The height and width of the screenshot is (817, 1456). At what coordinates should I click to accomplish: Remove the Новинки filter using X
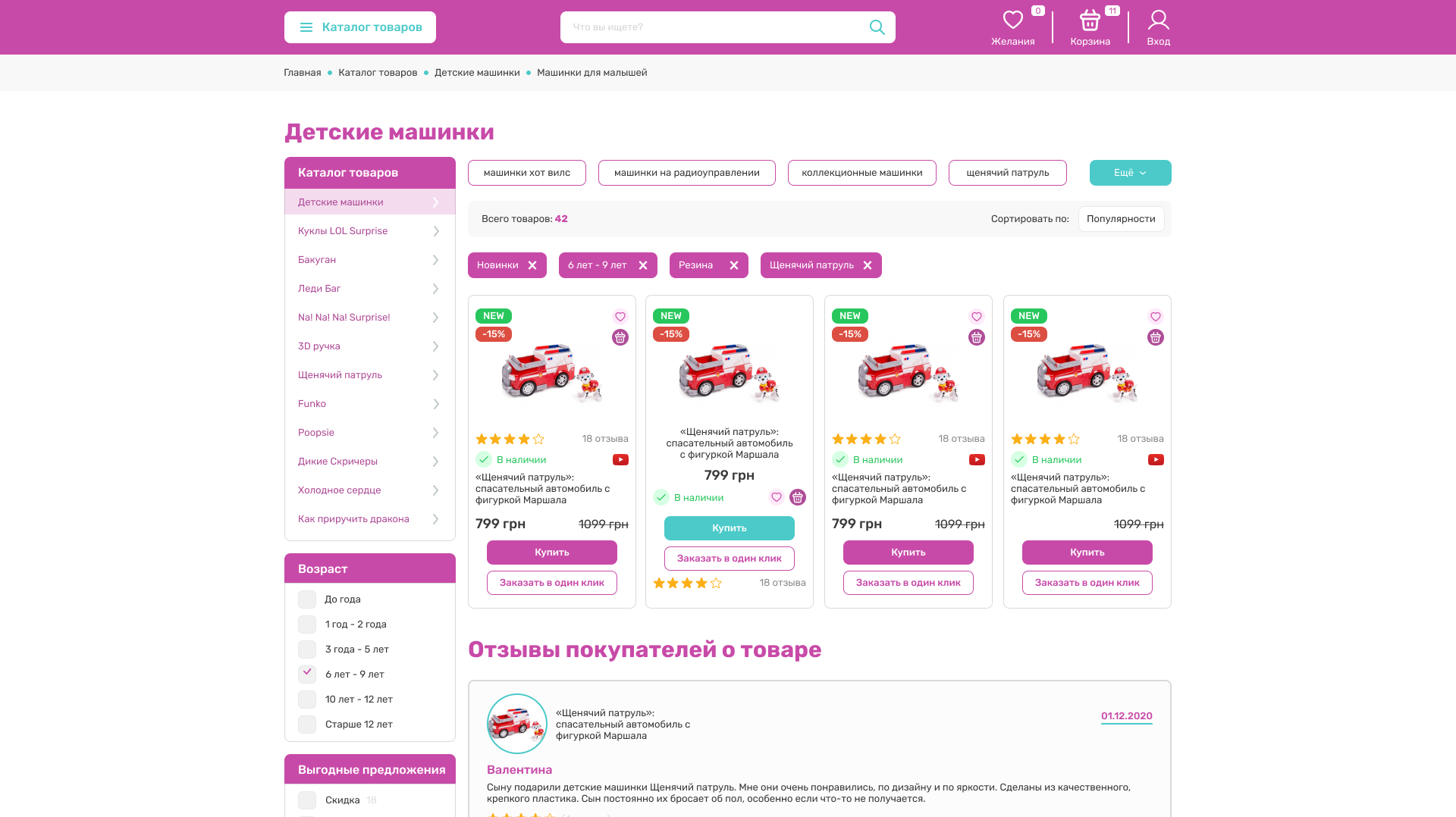click(532, 265)
